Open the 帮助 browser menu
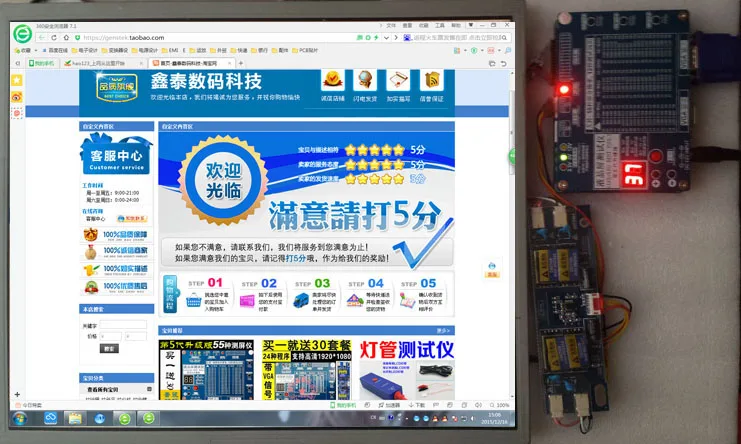Viewport: 741px width, 444px height. tap(456, 25)
